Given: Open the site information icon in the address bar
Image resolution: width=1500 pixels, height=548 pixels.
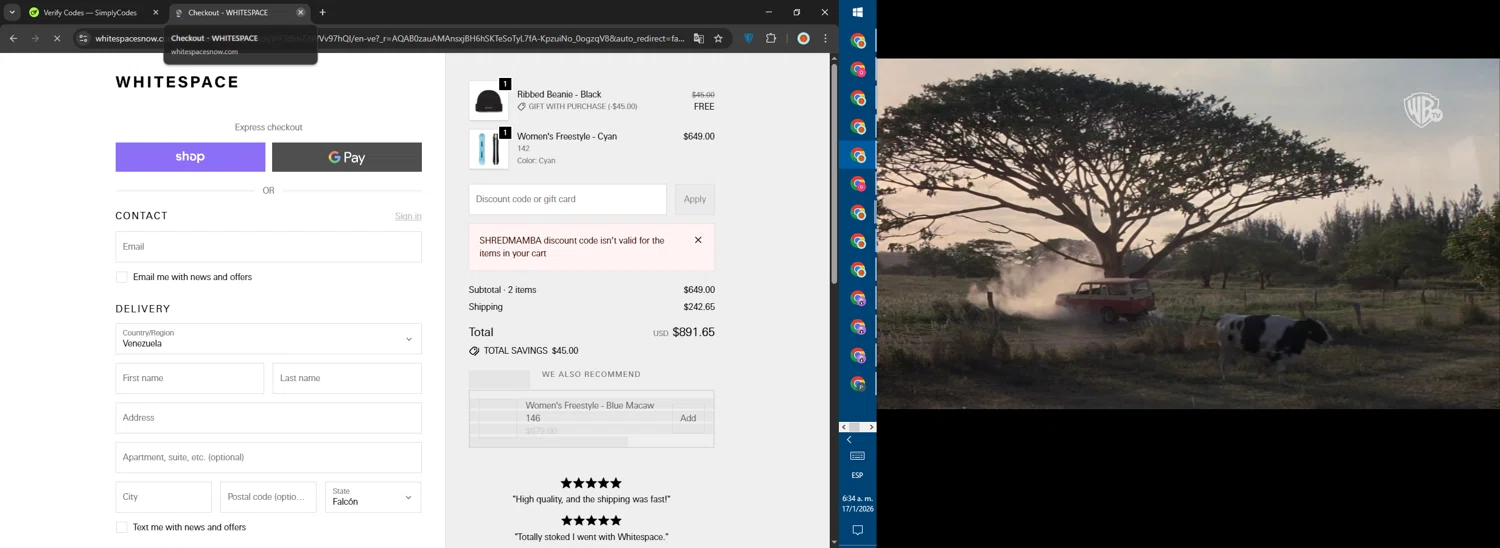Looking at the screenshot, I should [84, 39].
